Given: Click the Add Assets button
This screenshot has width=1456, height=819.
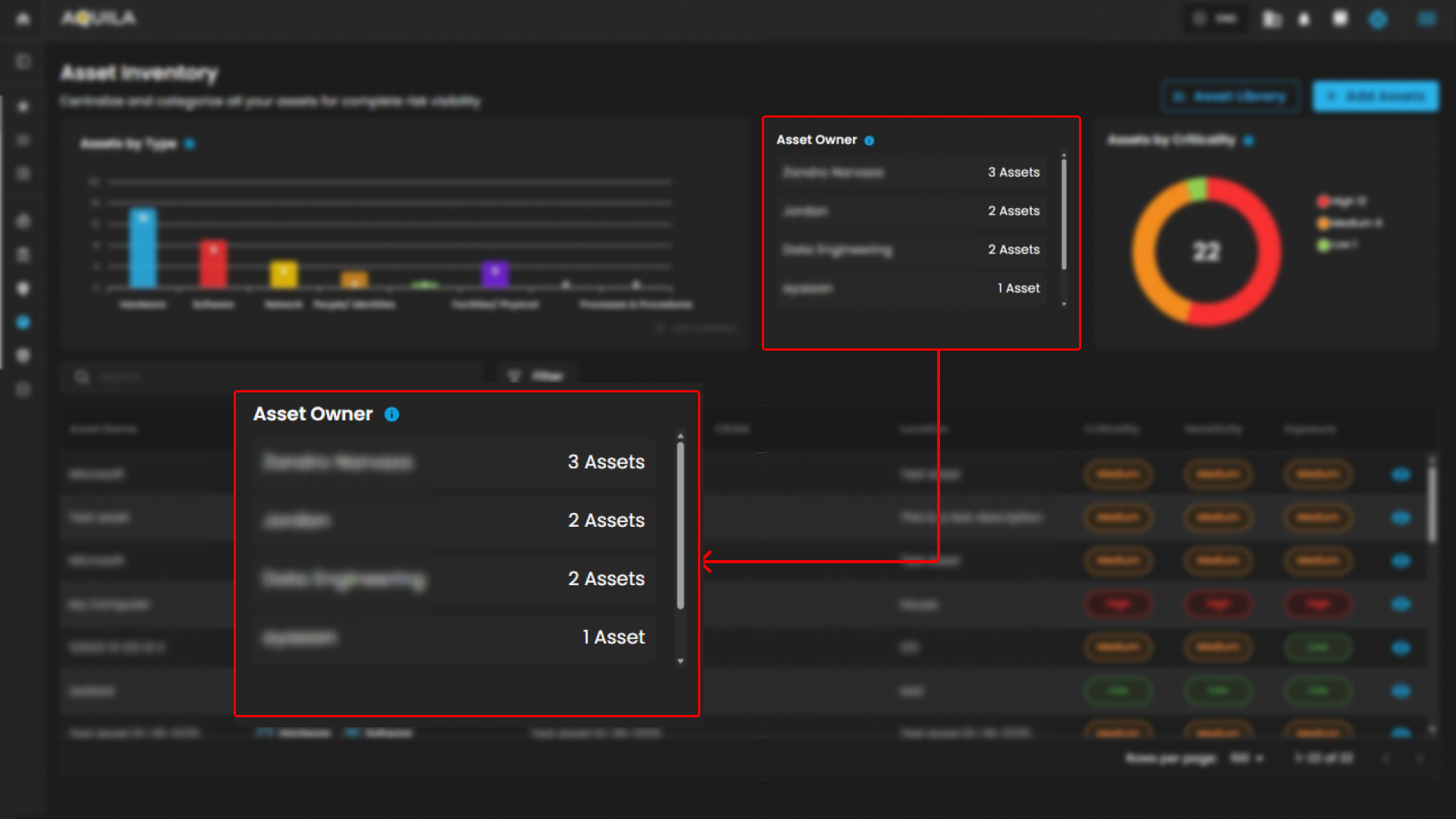Looking at the screenshot, I should point(1376,96).
